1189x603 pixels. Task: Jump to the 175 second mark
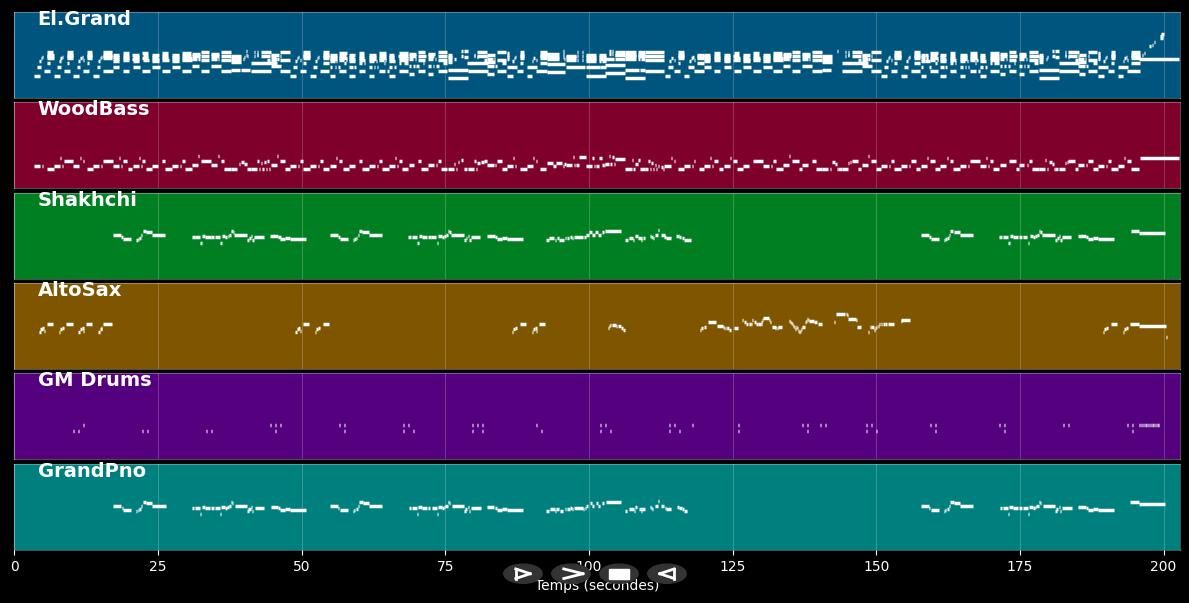click(1020, 566)
